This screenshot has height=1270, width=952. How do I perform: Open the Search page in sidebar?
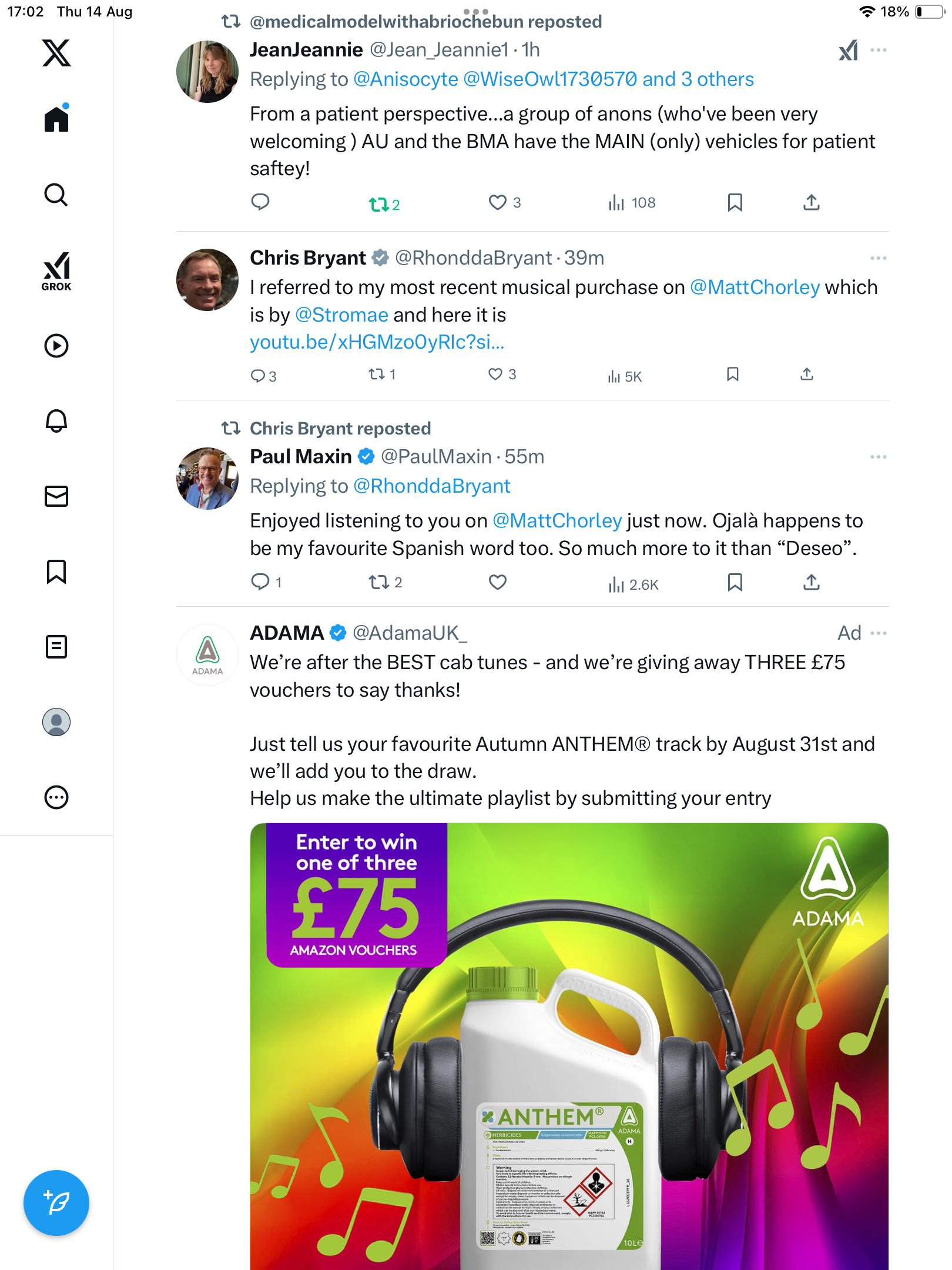[56, 195]
